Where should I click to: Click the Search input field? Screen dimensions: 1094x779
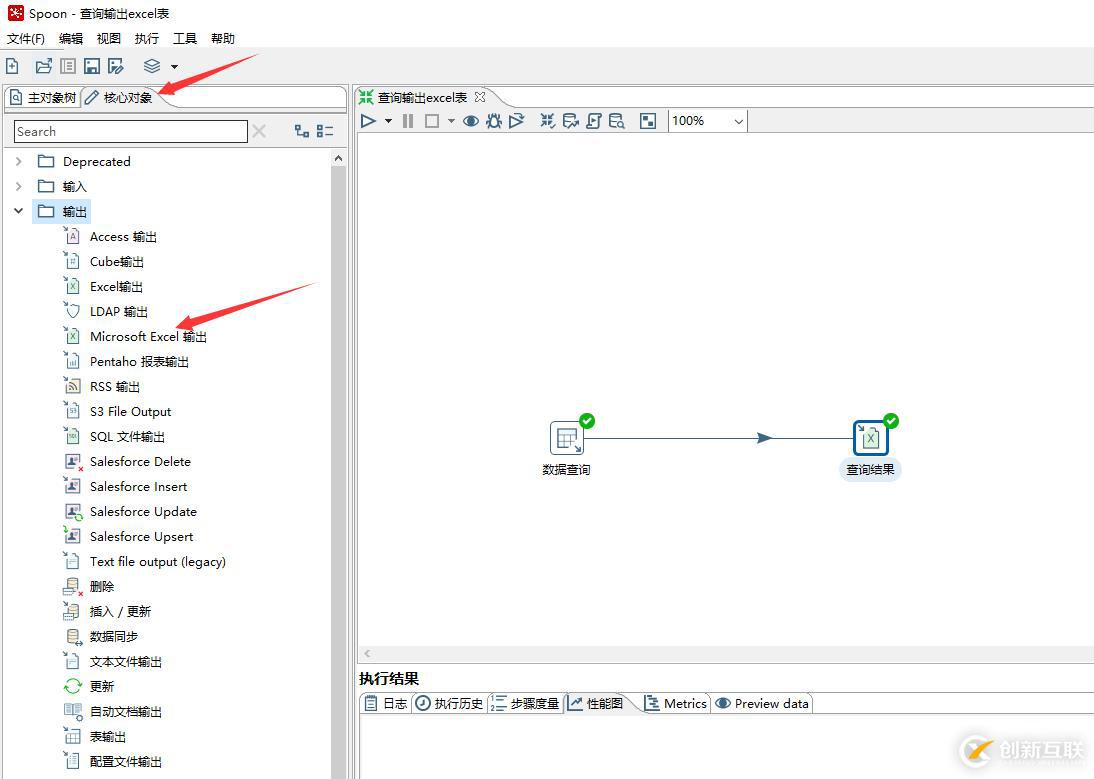(x=130, y=132)
